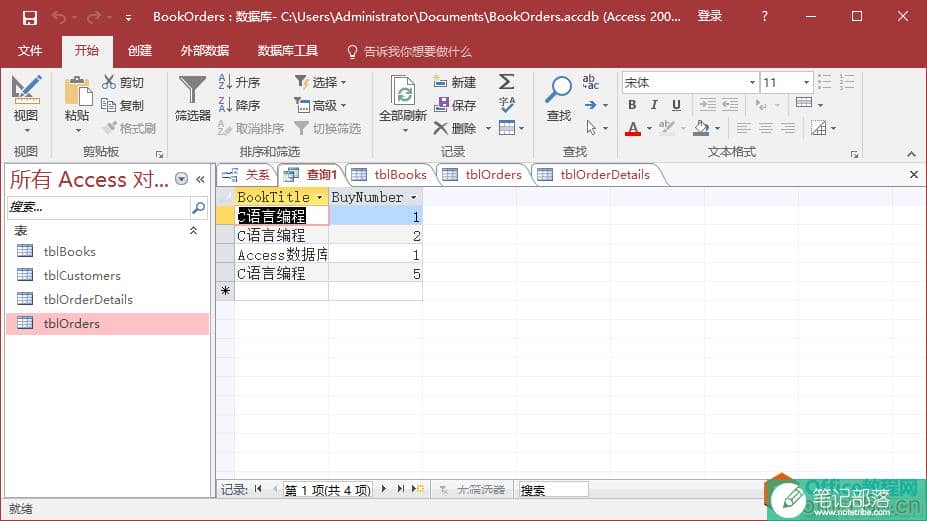Click the Undo arrow in quick access toolbar
This screenshot has width=927, height=521.
pyautogui.click(x=59, y=18)
